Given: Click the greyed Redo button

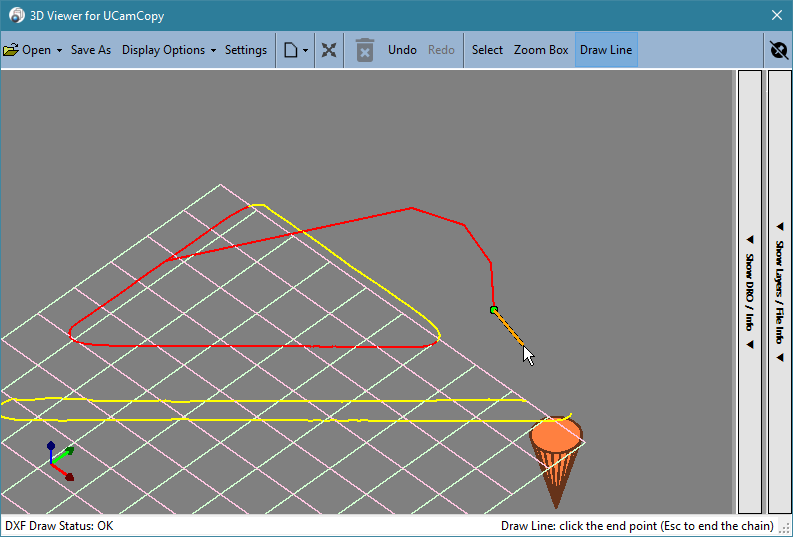Looking at the screenshot, I should [x=441, y=50].
